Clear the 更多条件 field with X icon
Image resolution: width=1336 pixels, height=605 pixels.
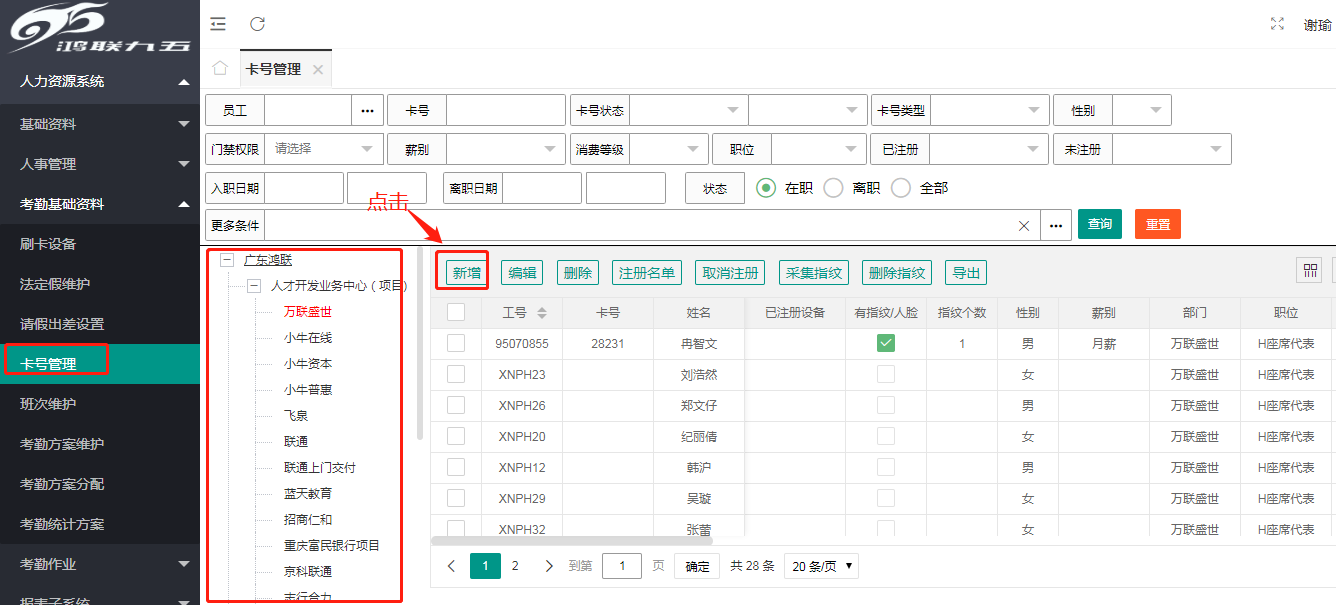point(1024,226)
